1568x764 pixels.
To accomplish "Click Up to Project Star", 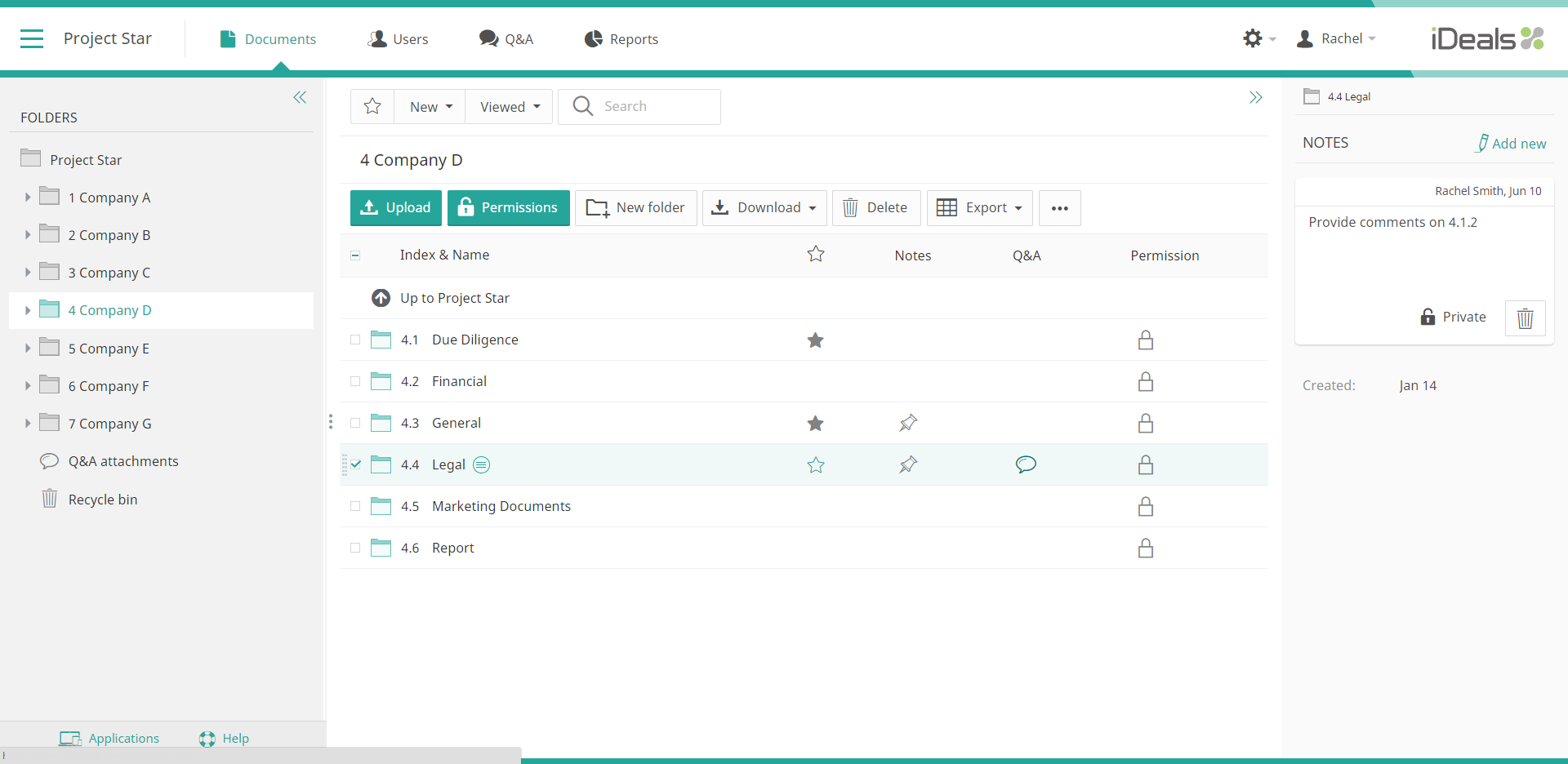I will click(454, 298).
